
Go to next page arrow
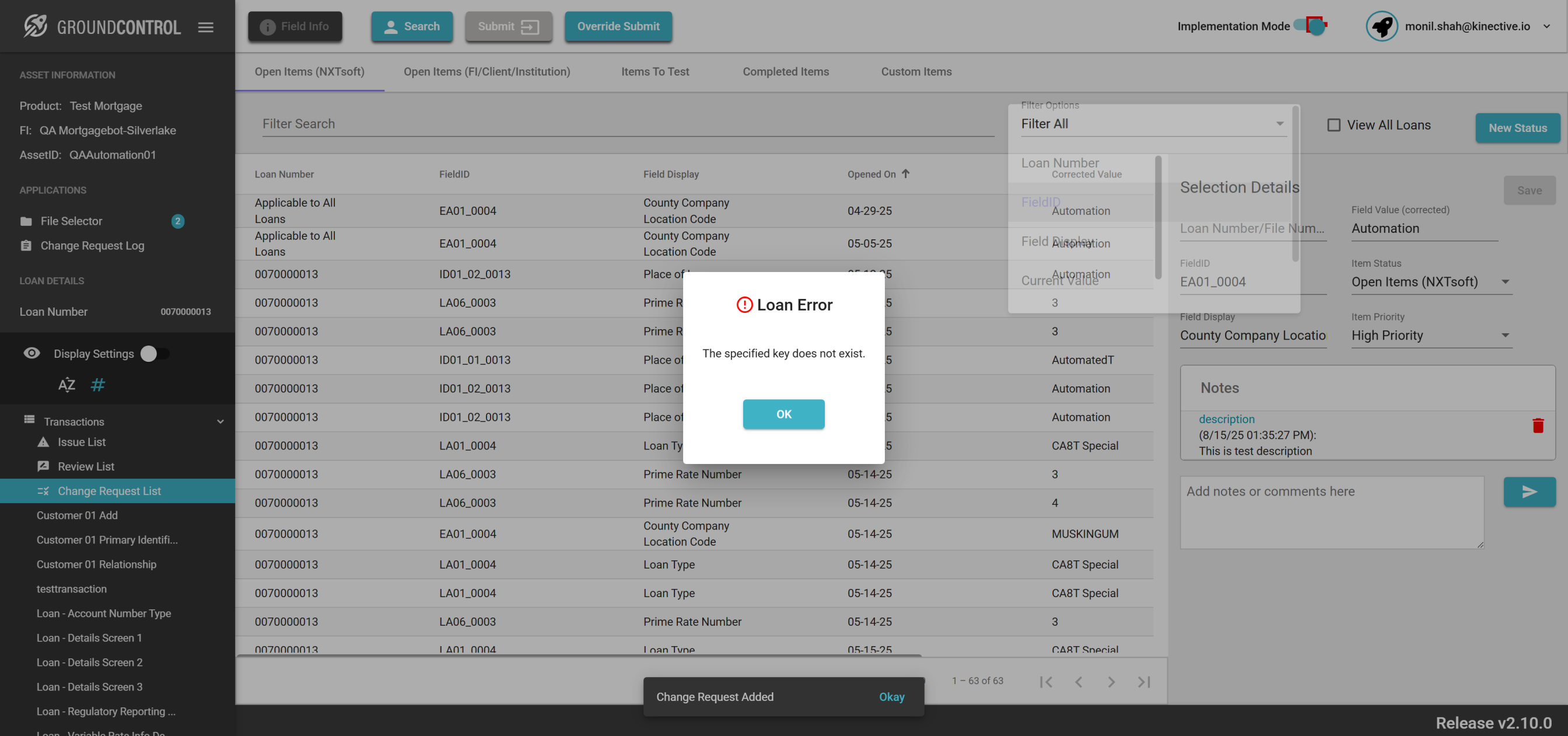[x=1111, y=681]
